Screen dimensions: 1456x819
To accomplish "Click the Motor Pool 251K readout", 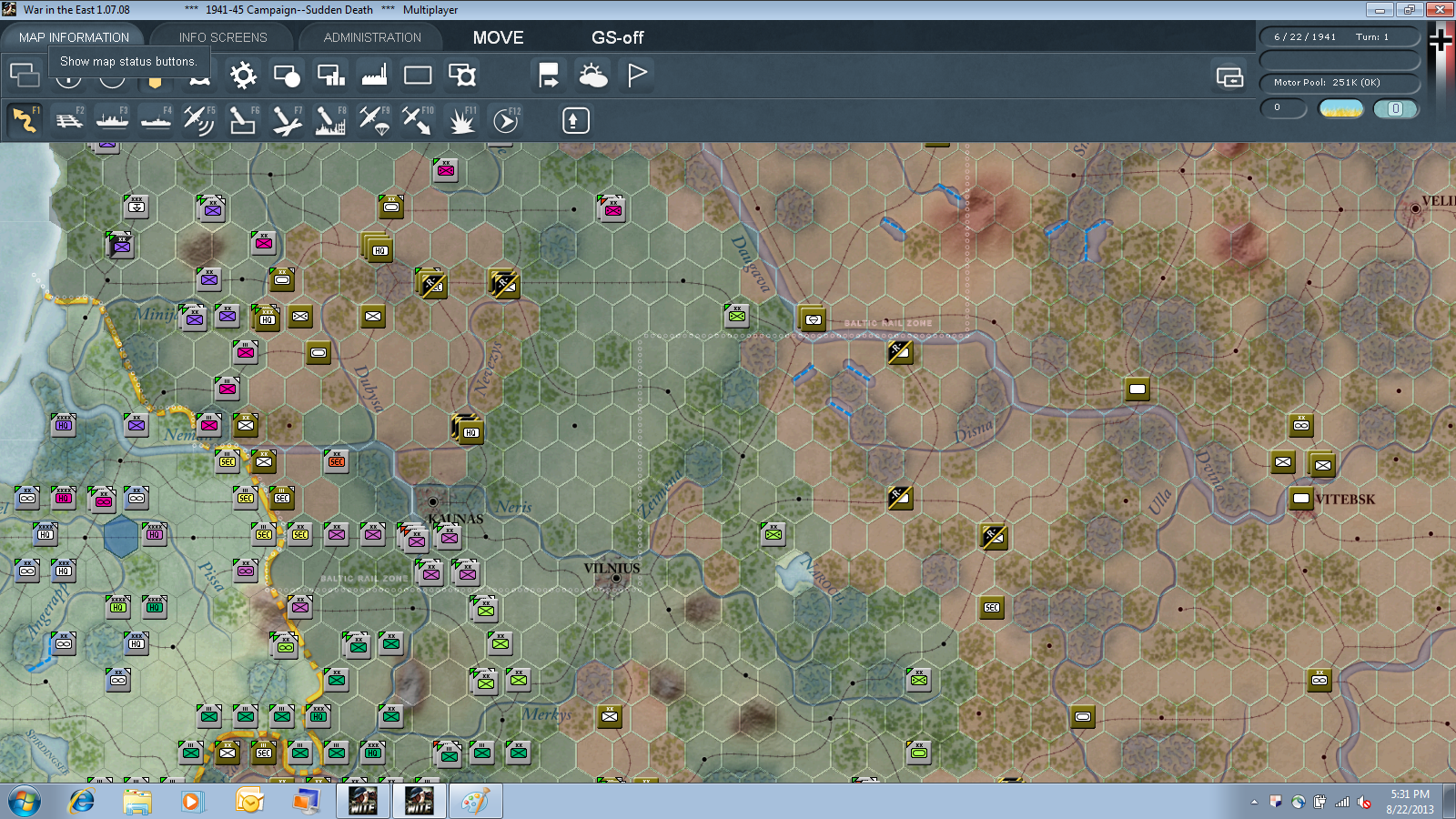I will point(1339,82).
